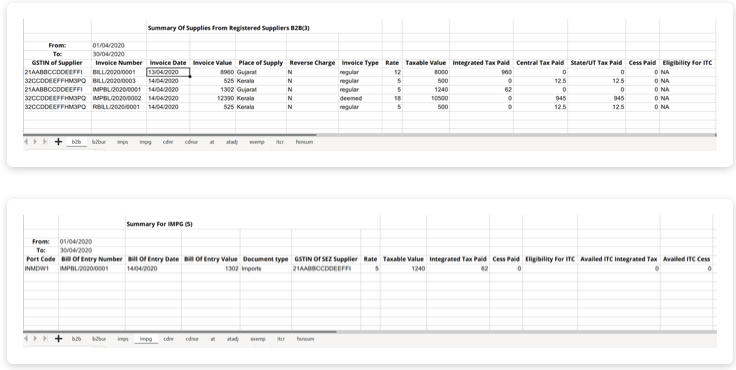Select atadj tab in the lower spreadsheet
The width and height of the screenshot is (736, 370).
coord(233,339)
